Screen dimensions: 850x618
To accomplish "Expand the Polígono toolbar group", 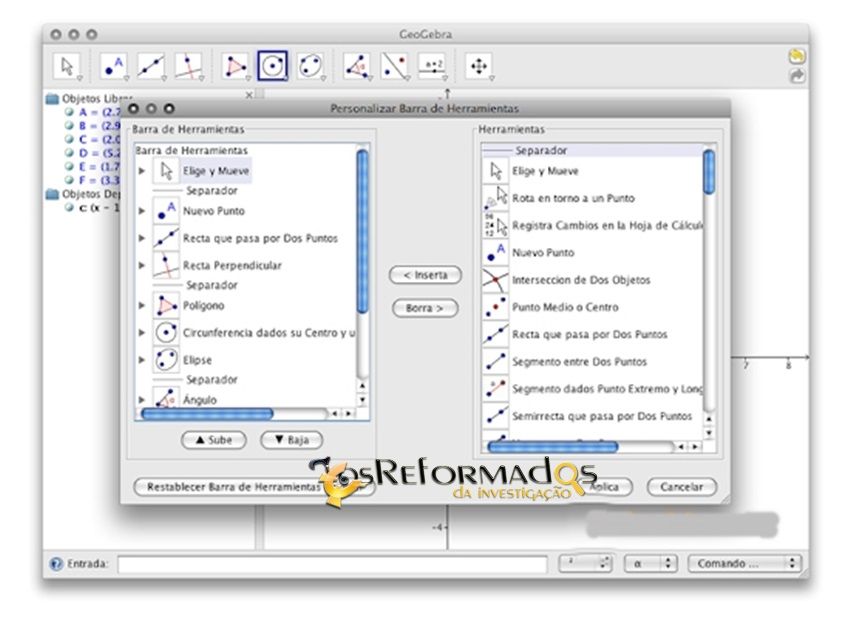I will [142, 306].
